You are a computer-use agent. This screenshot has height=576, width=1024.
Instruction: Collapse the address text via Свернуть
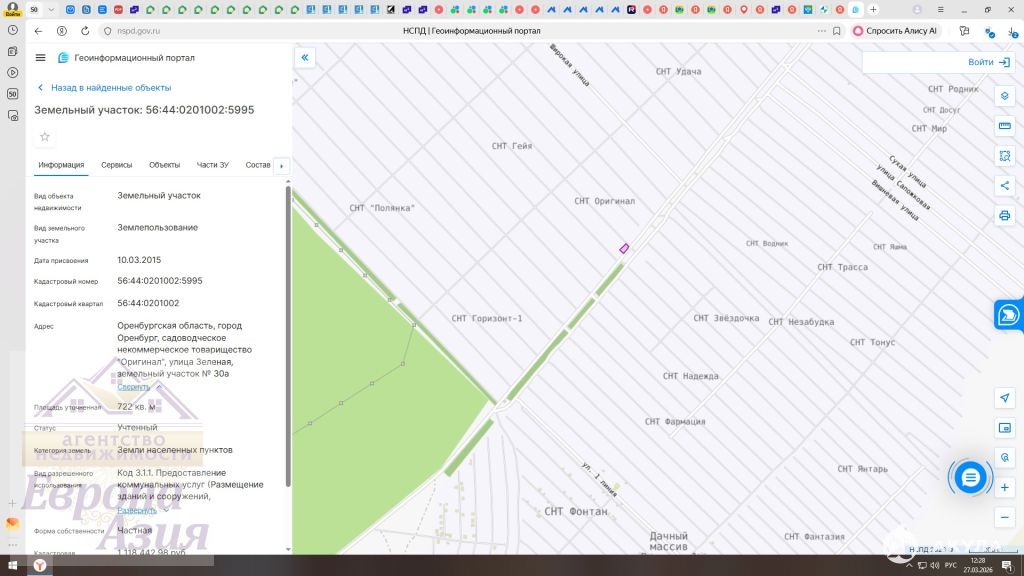tap(133, 387)
